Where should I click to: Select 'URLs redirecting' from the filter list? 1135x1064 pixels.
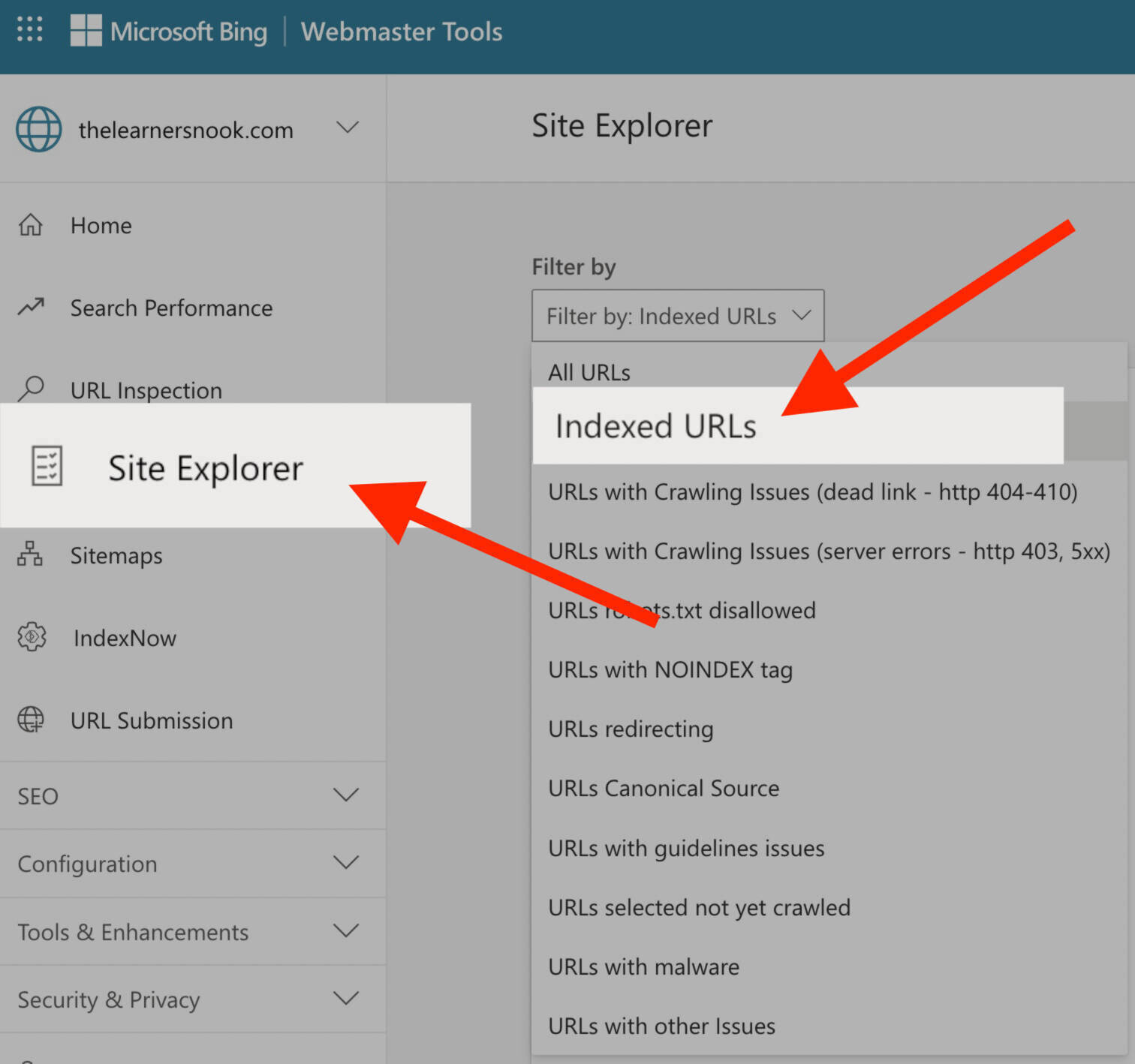click(x=630, y=729)
